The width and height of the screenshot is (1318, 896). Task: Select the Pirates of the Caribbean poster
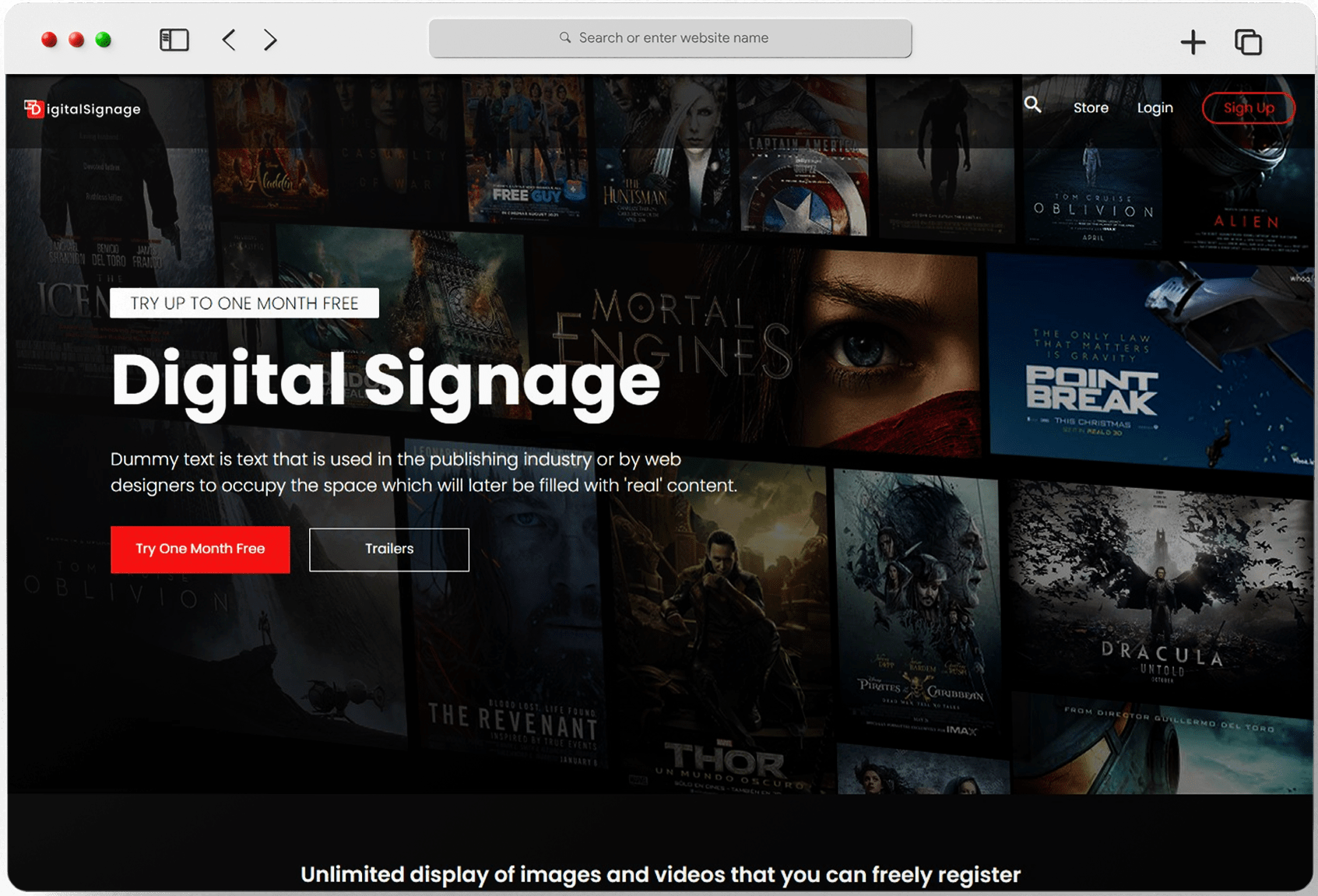917,607
